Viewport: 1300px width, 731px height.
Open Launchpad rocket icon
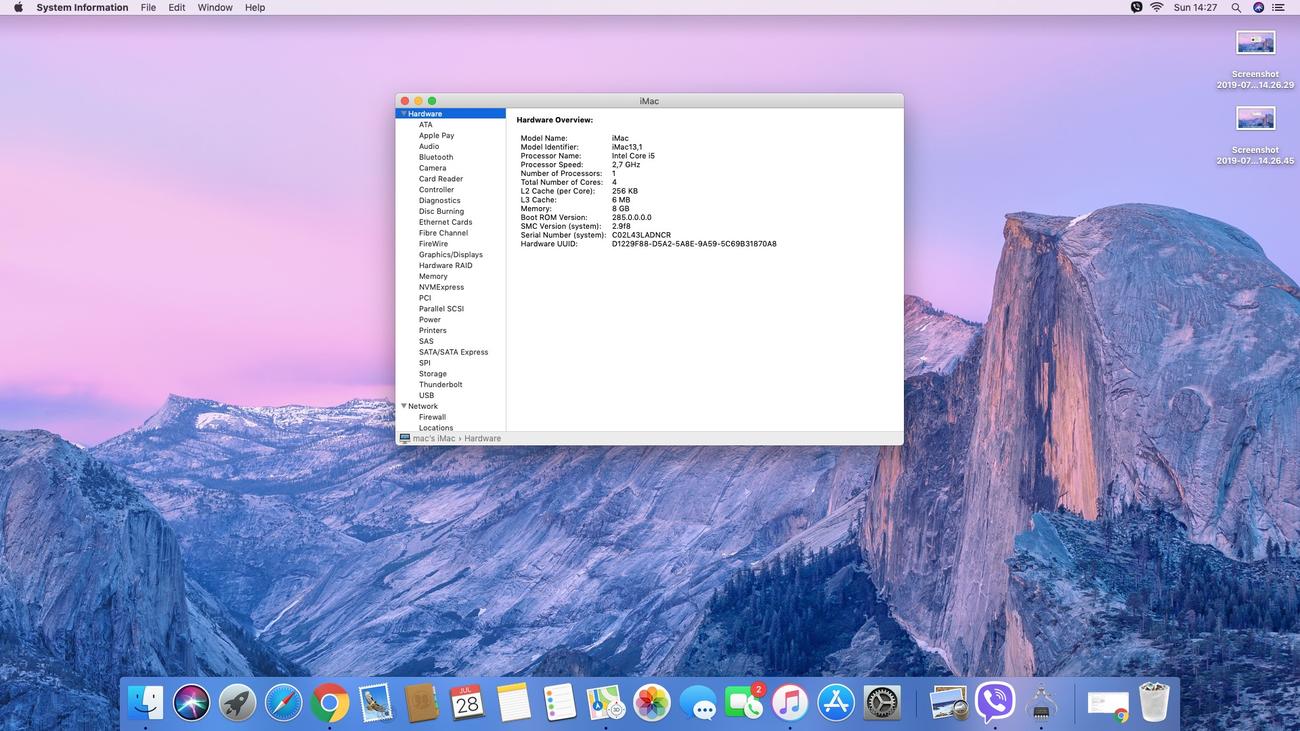point(238,703)
